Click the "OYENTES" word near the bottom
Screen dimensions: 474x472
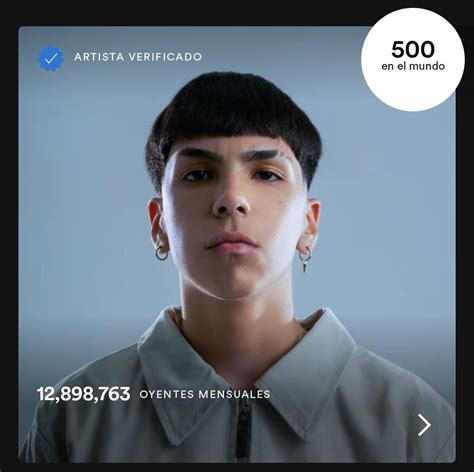pos(167,394)
